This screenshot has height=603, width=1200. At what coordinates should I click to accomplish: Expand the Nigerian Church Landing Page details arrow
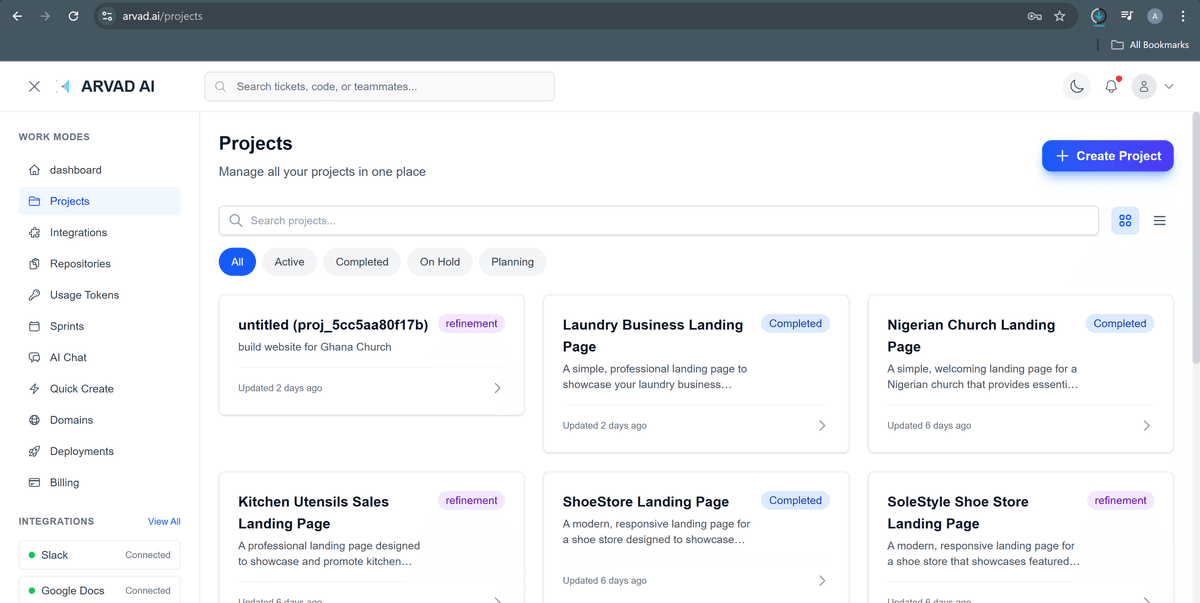pos(1146,425)
